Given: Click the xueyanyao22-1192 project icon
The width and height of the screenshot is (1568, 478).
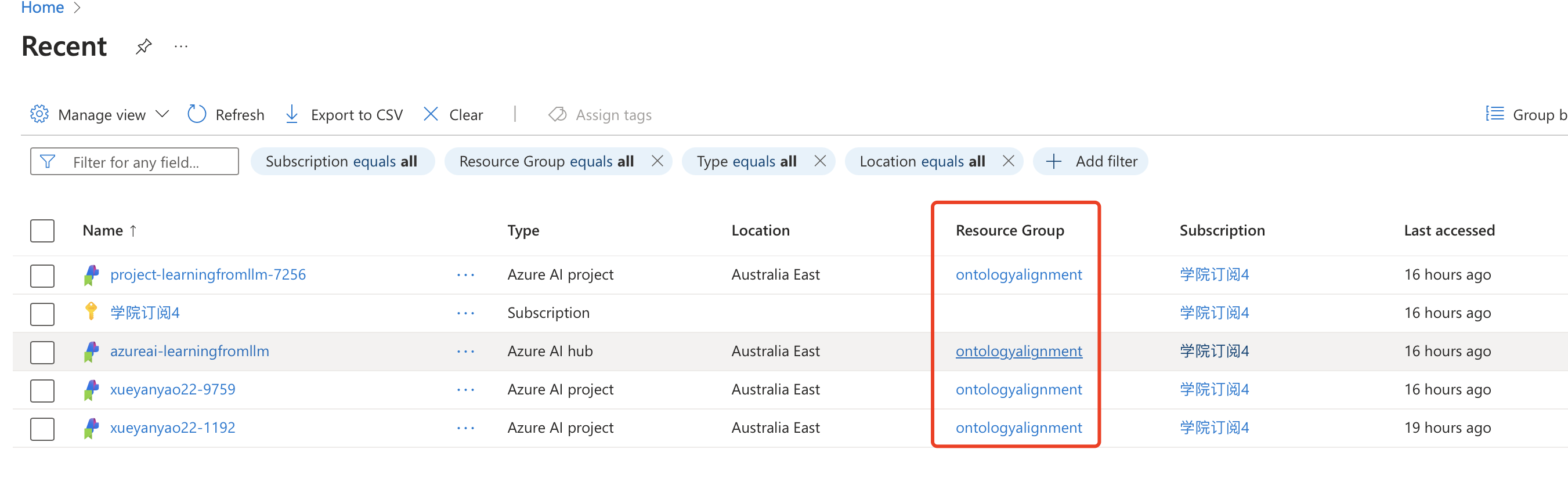Looking at the screenshot, I should [91, 428].
